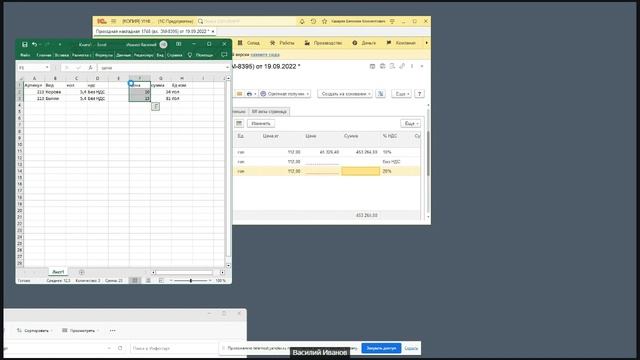
Task: Open the Компания section in 1C
Action: [401, 43]
